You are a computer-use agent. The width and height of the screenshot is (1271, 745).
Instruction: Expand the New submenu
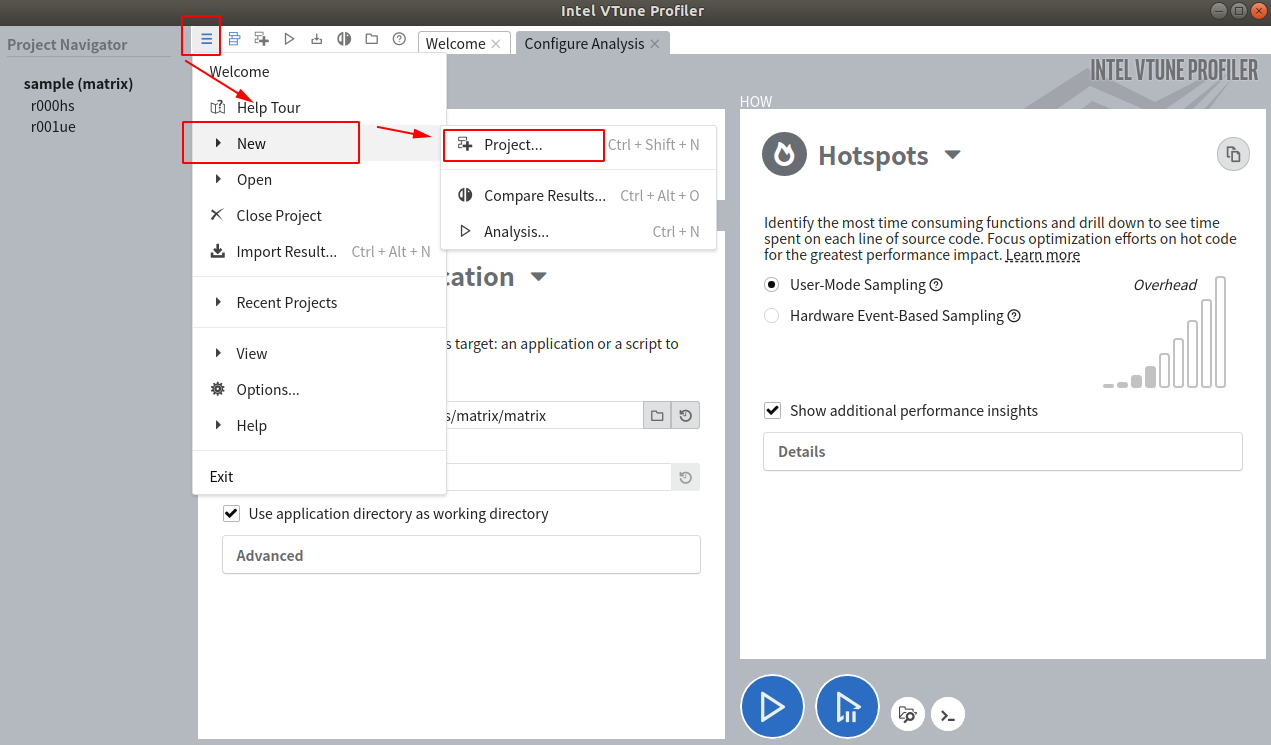tap(319, 144)
